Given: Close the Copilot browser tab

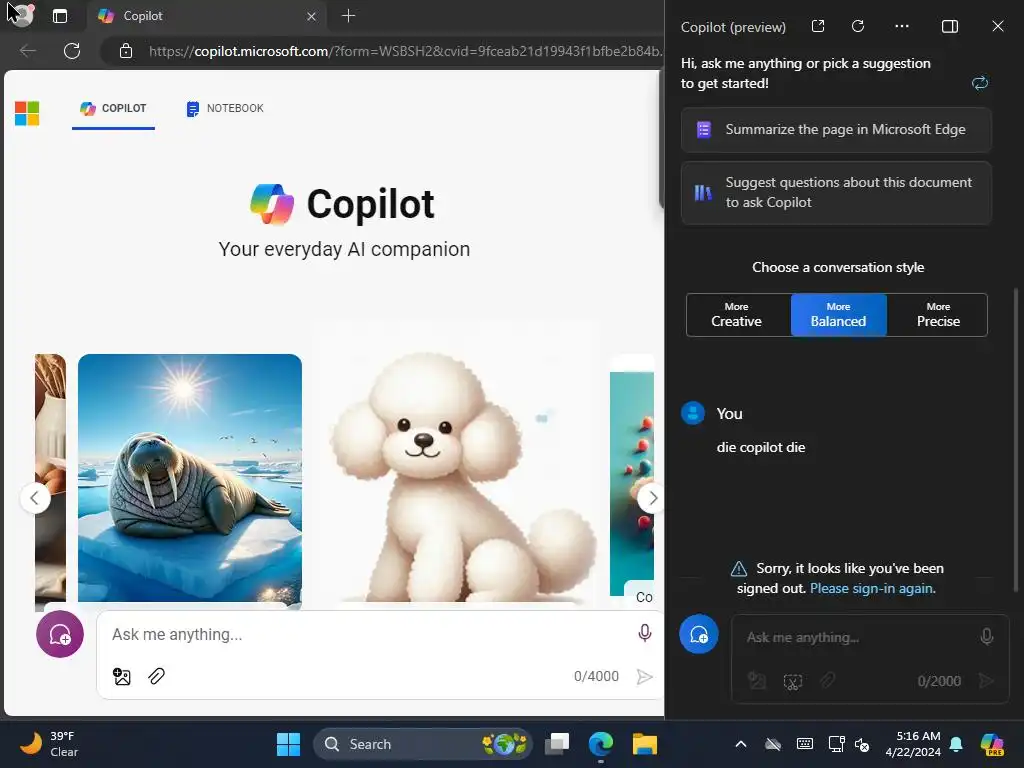Looking at the screenshot, I should pyautogui.click(x=312, y=16).
